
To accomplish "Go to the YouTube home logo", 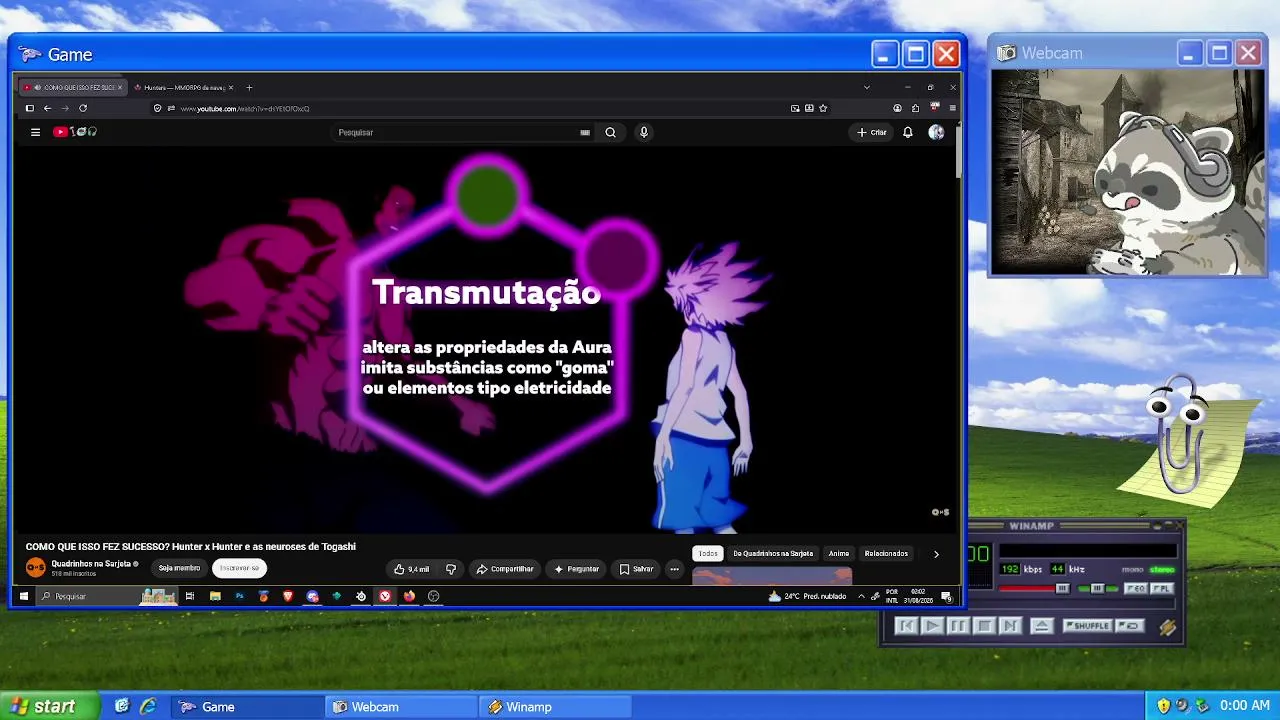I will click(76, 132).
